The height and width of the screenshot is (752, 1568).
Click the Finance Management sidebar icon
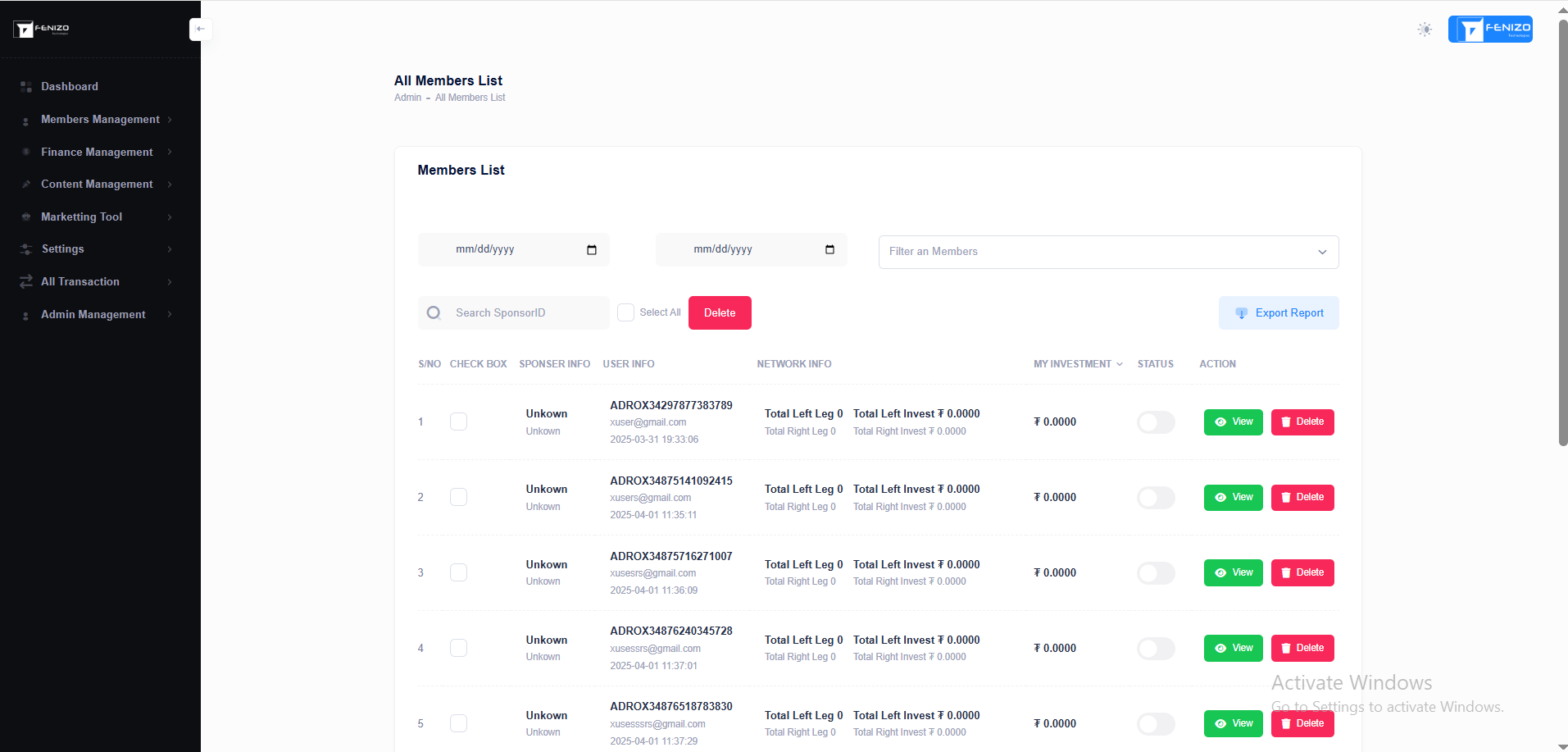(x=26, y=152)
